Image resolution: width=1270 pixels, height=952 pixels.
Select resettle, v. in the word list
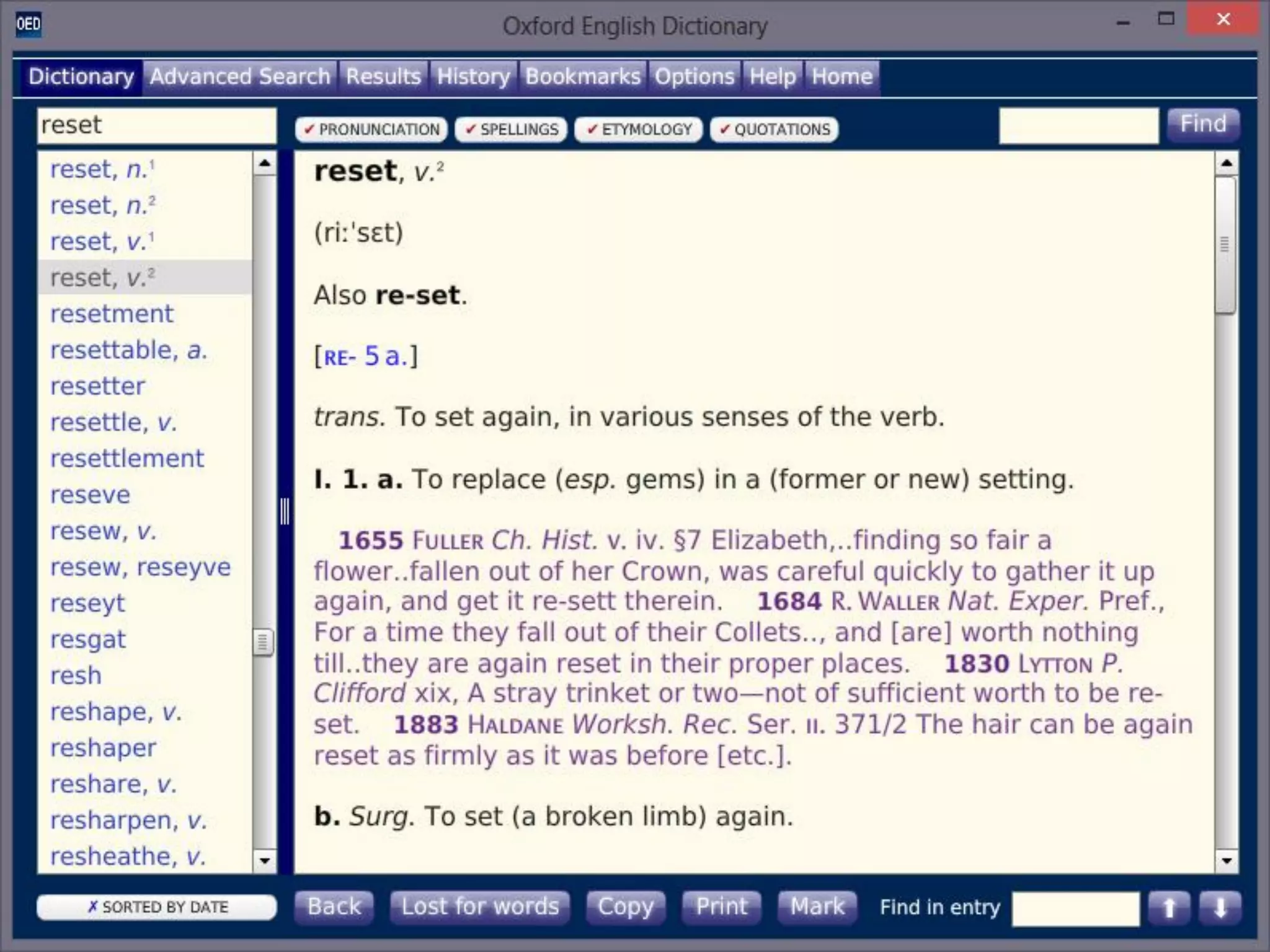(x=113, y=423)
